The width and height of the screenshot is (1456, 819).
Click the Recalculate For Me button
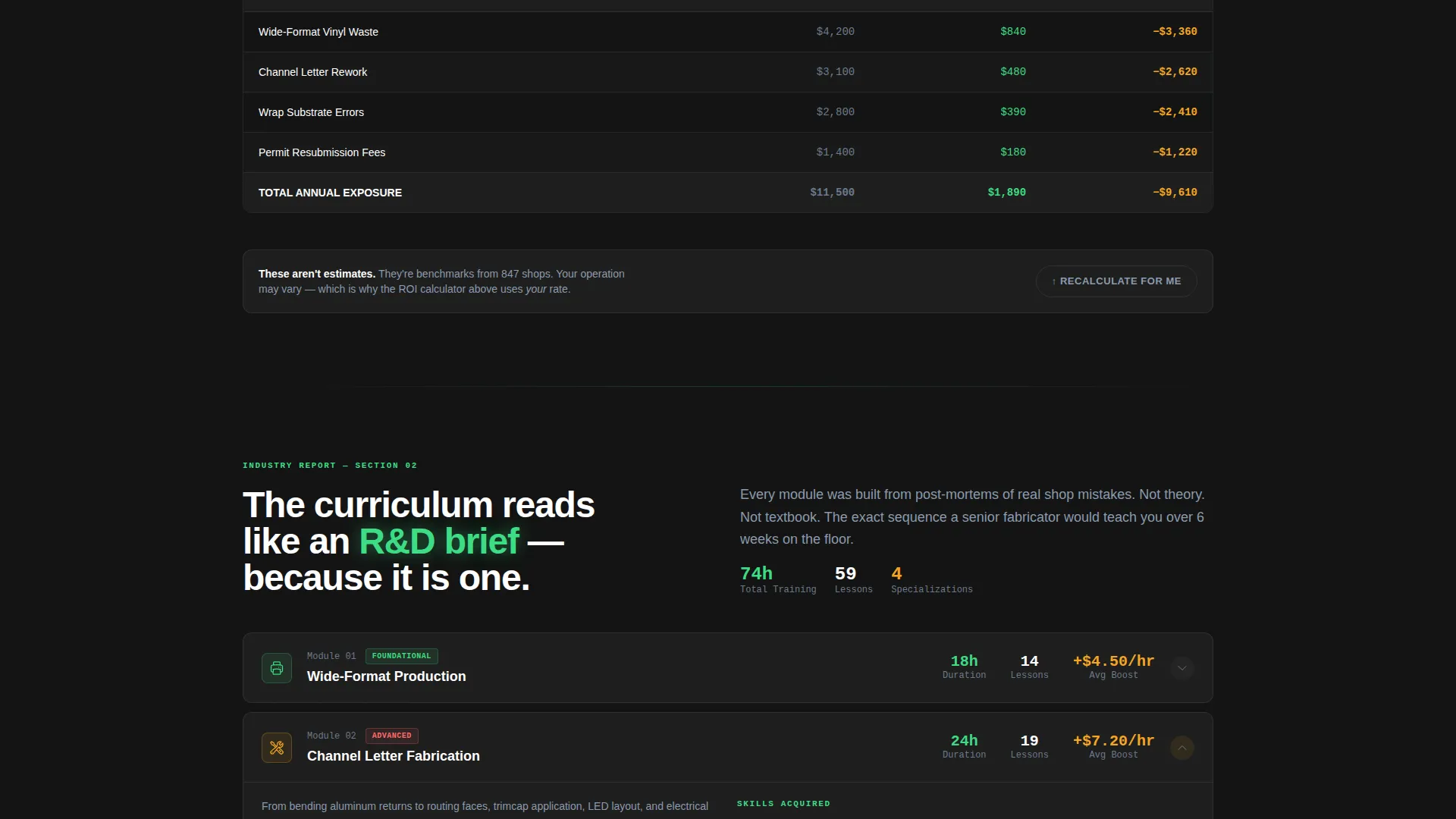[x=1116, y=281]
